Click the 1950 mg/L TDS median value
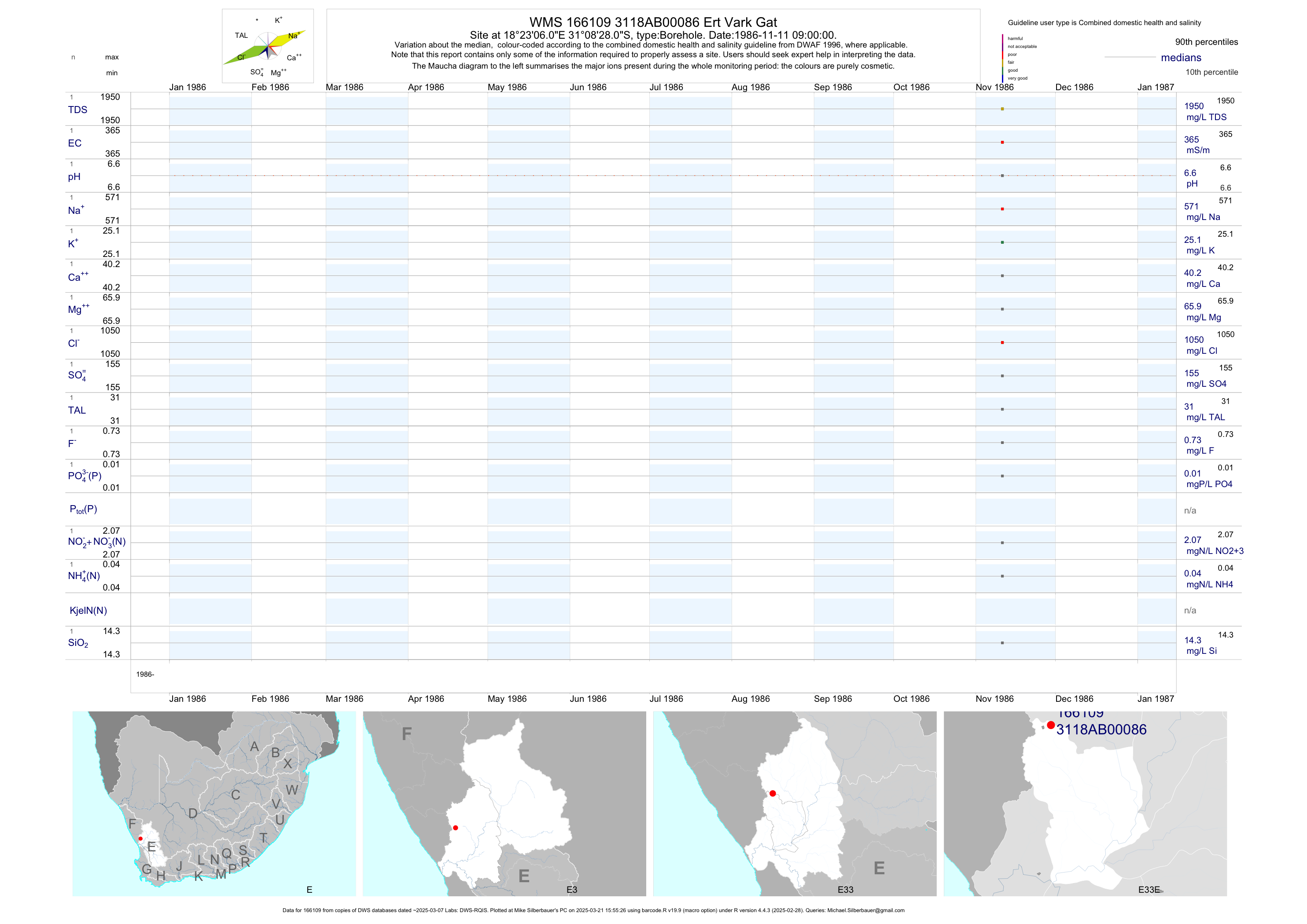The width and height of the screenshot is (1307, 924). (x=1194, y=106)
